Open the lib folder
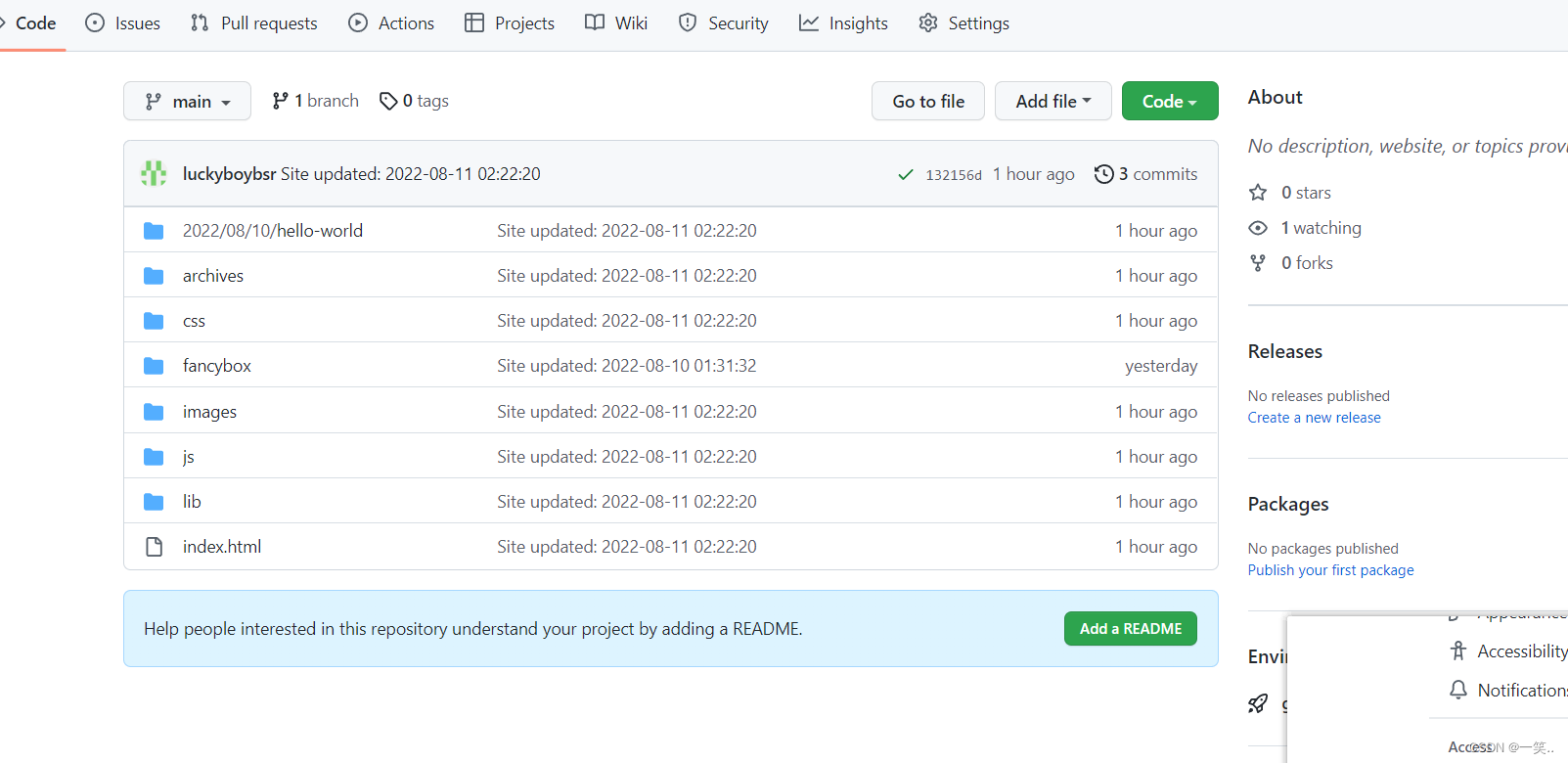The width and height of the screenshot is (1568, 763). pos(192,502)
